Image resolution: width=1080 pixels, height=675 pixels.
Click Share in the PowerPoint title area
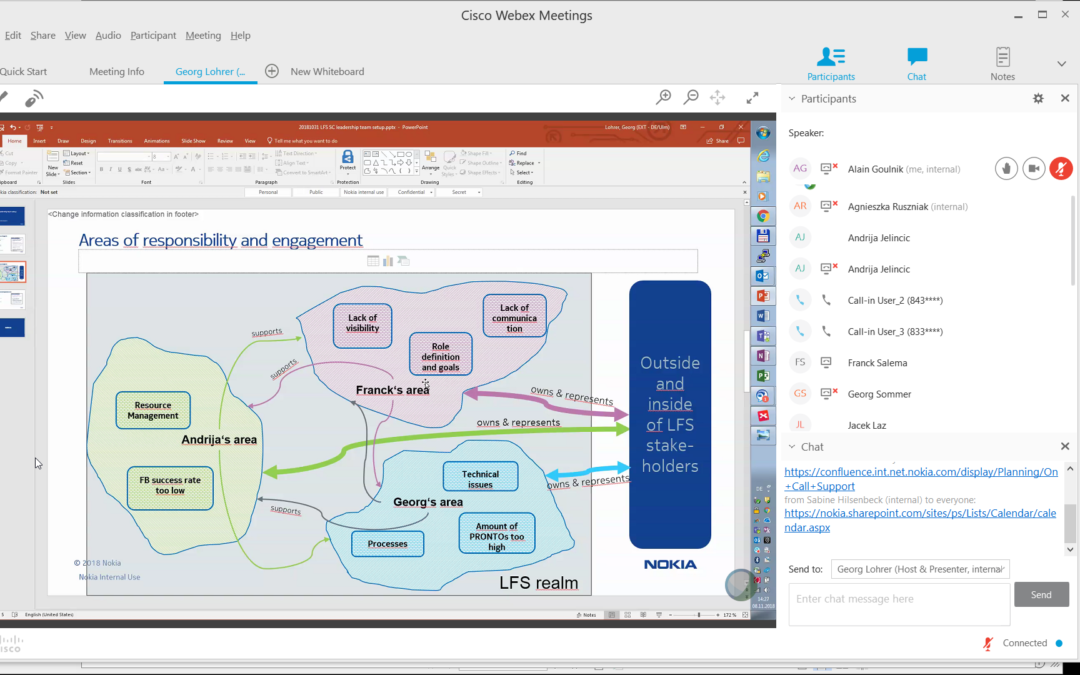(718, 141)
